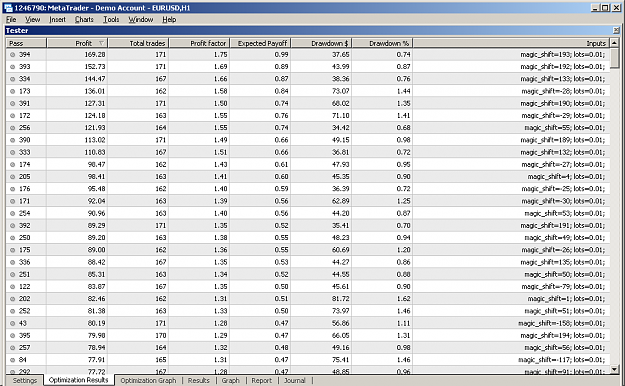
Task: Open the Report tab
Action: coord(261,380)
